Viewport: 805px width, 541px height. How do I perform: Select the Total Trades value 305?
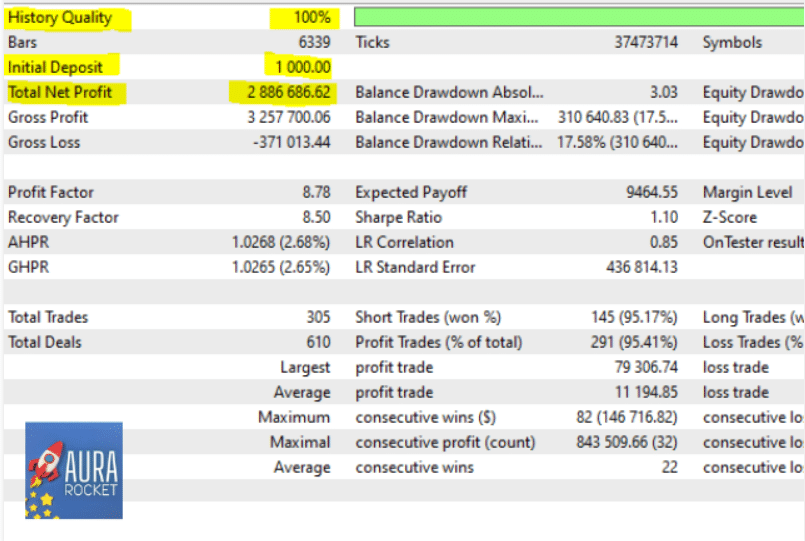(318, 317)
